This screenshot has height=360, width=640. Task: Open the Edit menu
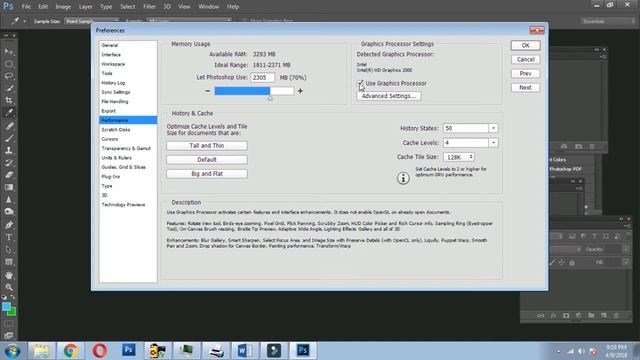43,7
